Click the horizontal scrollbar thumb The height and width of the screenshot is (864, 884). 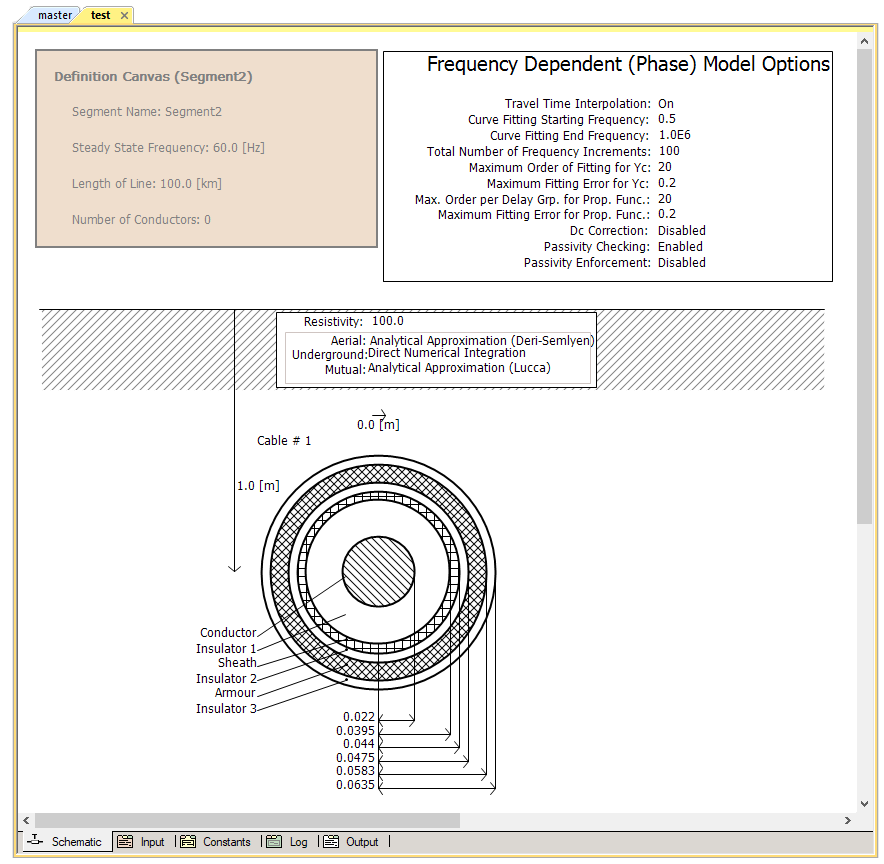tap(247, 820)
